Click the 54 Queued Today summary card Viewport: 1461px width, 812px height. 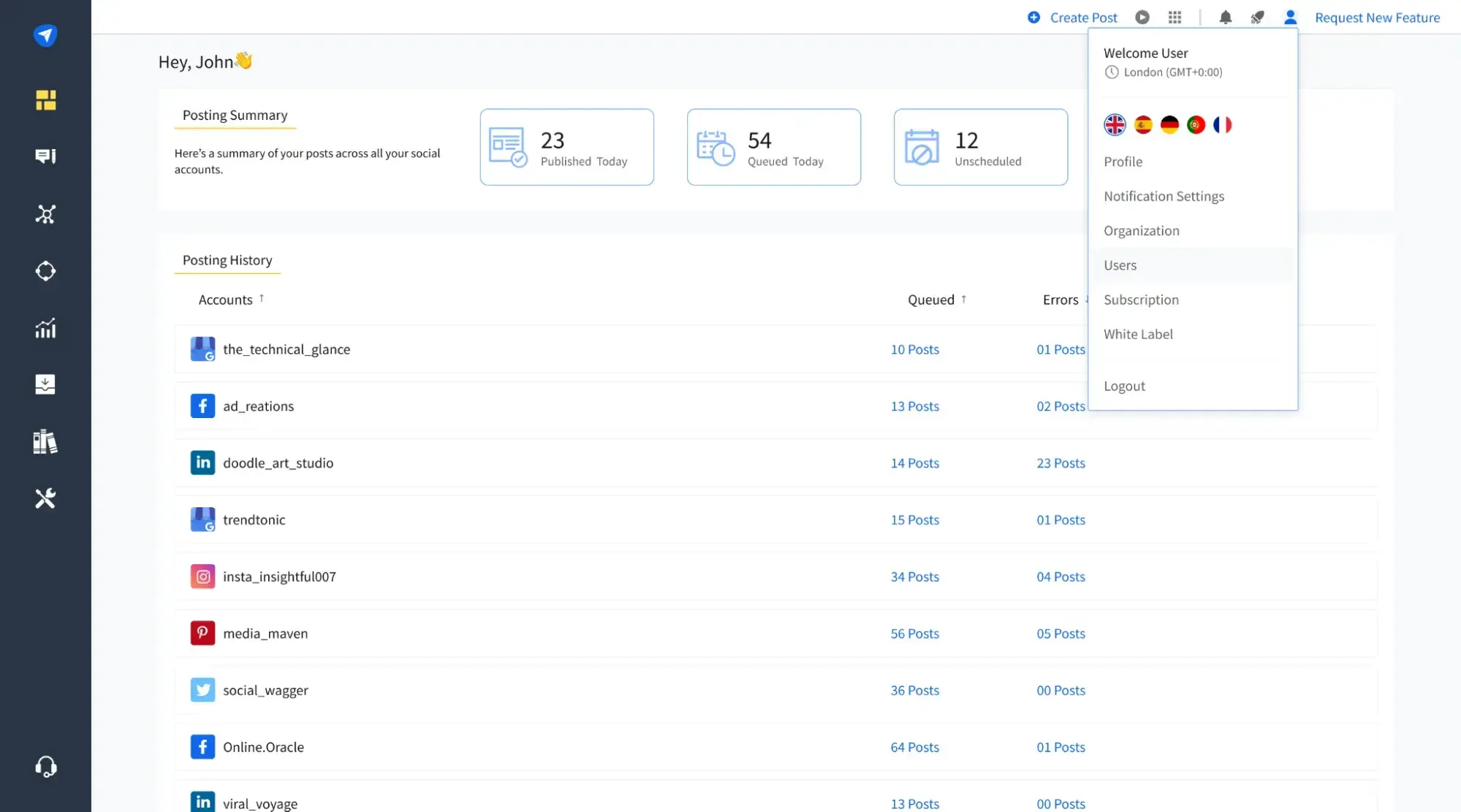pos(773,146)
